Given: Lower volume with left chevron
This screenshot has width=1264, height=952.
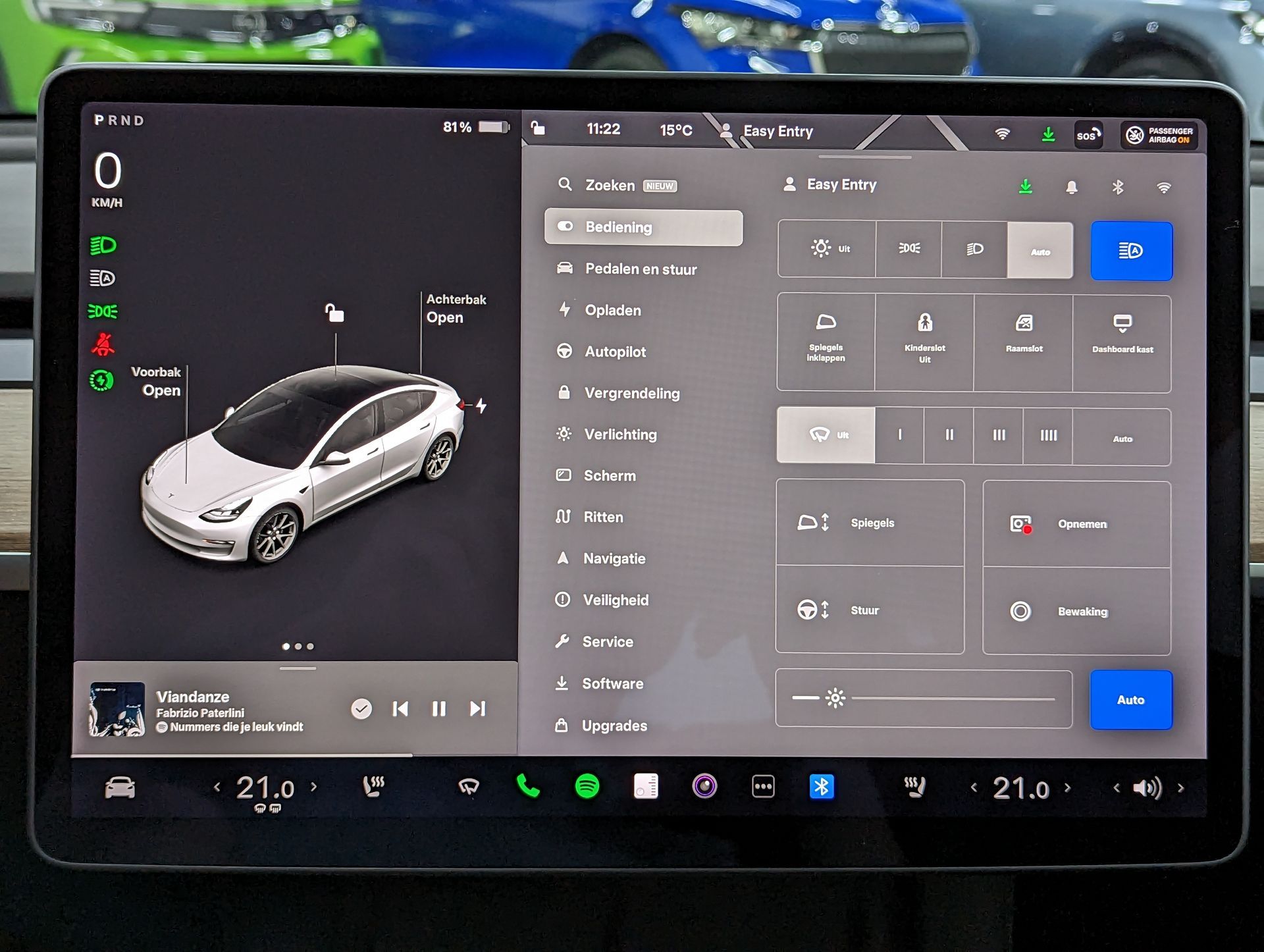Looking at the screenshot, I should pos(1116,788).
